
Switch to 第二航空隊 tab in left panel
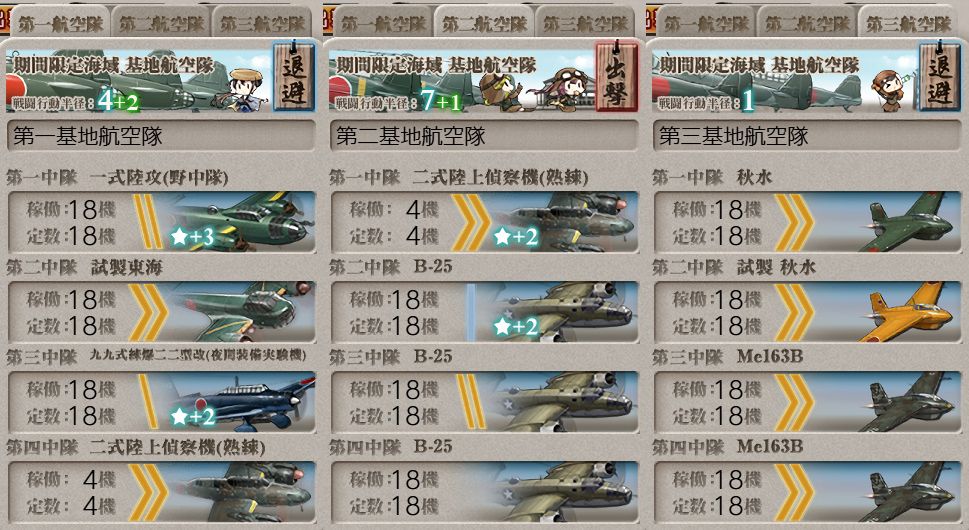point(162,23)
